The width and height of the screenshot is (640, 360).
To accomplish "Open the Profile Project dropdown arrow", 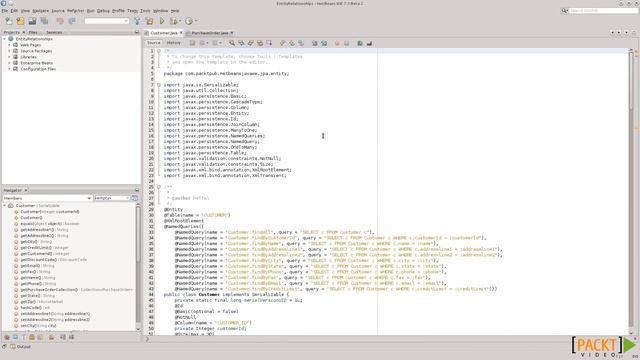I will [196, 21].
